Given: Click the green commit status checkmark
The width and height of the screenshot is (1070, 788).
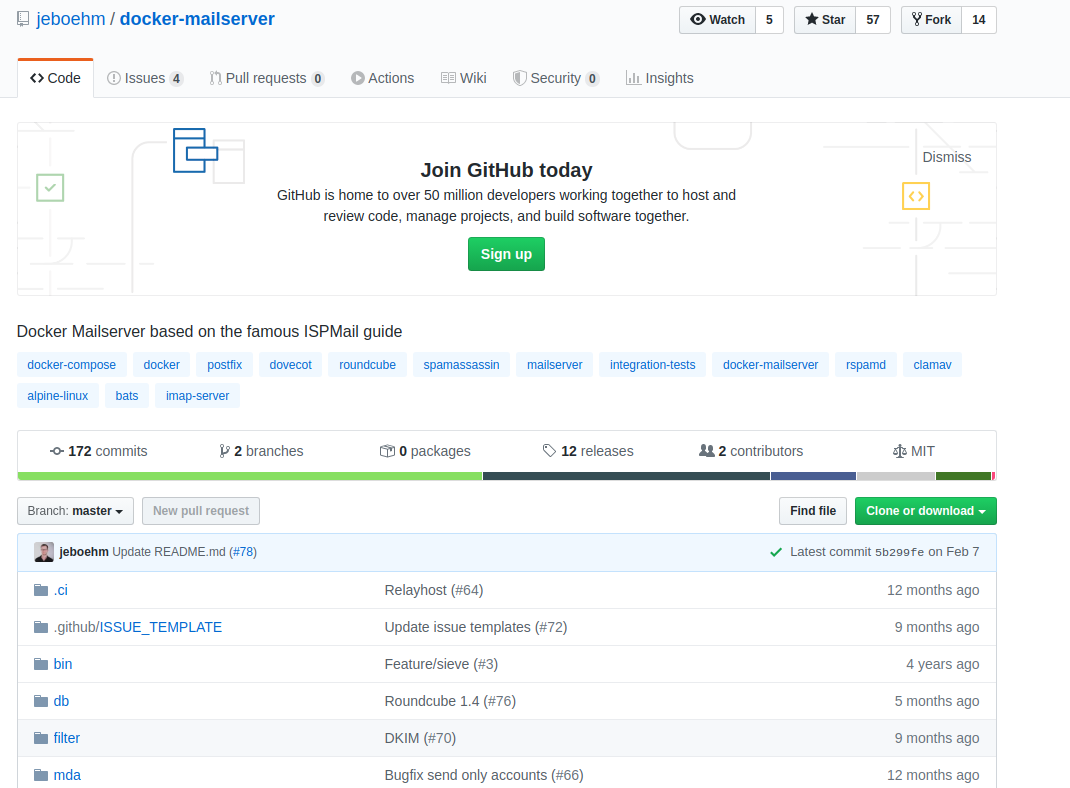Looking at the screenshot, I should (x=776, y=552).
